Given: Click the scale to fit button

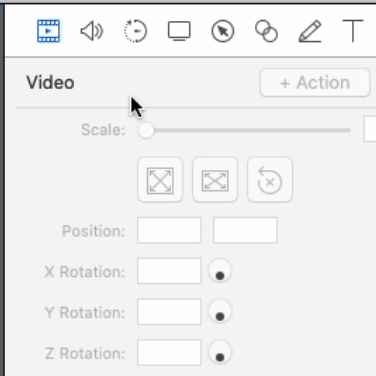Looking at the screenshot, I should [160, 180].
